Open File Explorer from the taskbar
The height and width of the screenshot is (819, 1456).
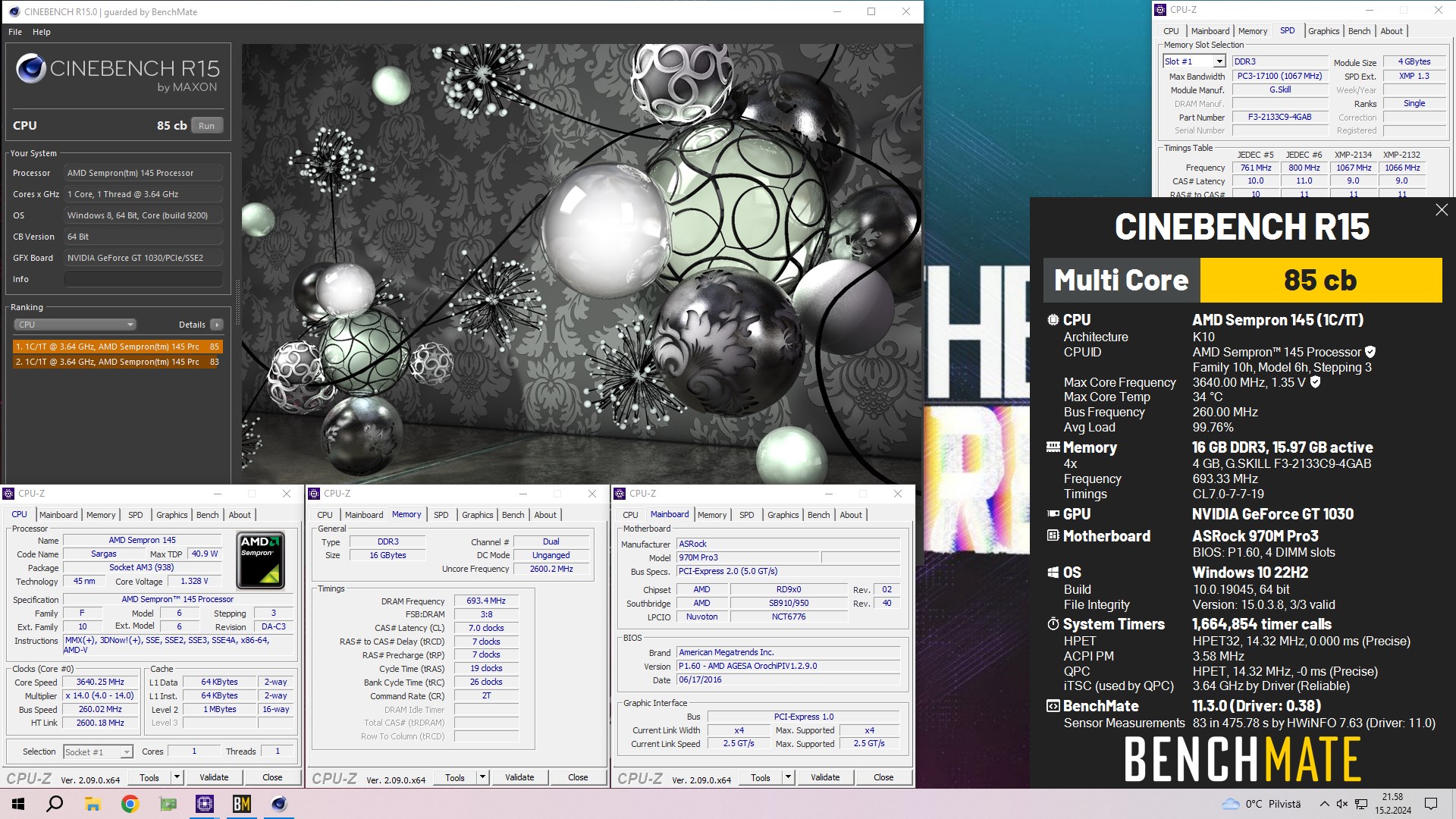point(93,804)
